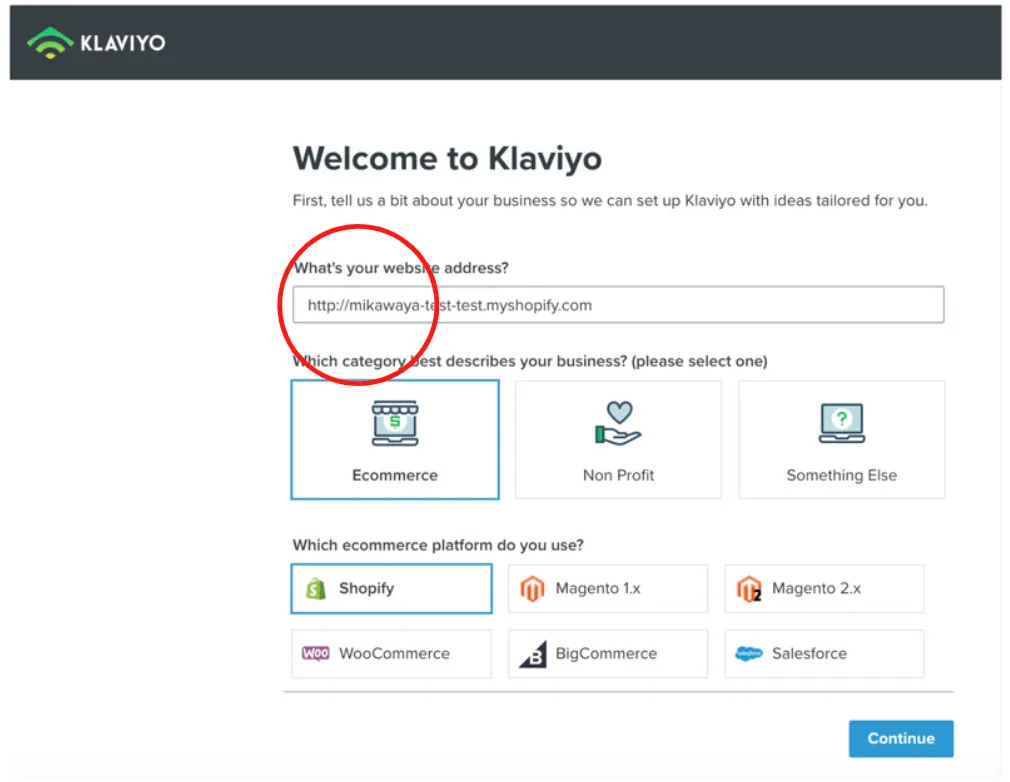This screenshot has height=782, width=1010.
Task: Click the WooCommerce purple Woo icon
Action: (x=316, y=653)
